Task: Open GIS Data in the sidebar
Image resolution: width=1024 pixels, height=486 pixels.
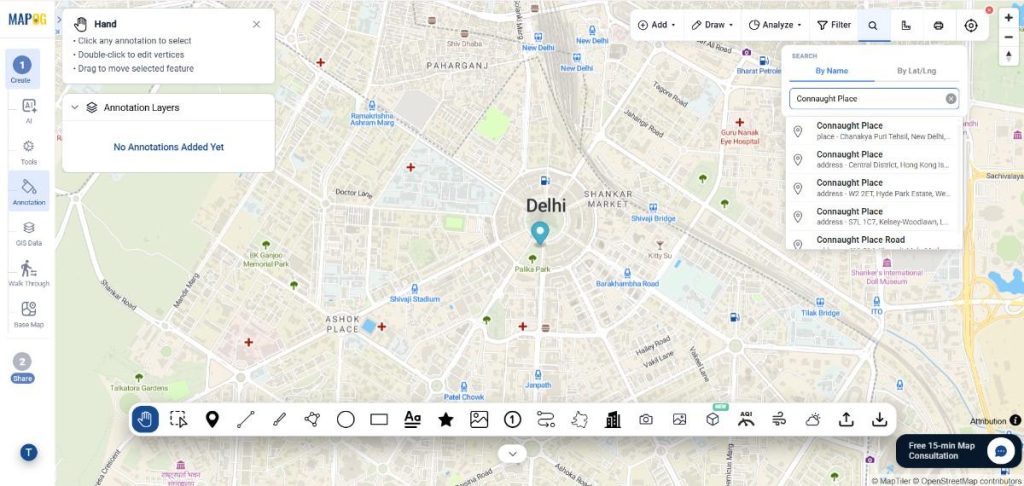Action: 29,234
